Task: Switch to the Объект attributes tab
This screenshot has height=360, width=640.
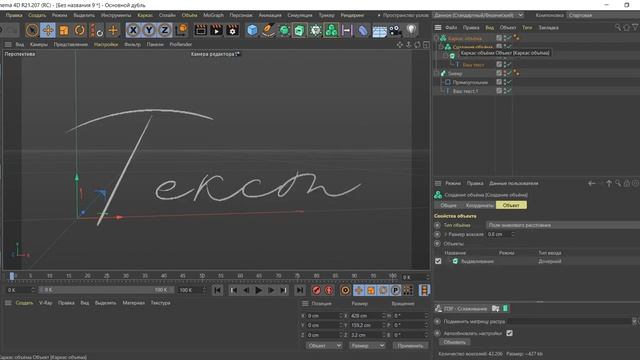Action: (511, 205)
